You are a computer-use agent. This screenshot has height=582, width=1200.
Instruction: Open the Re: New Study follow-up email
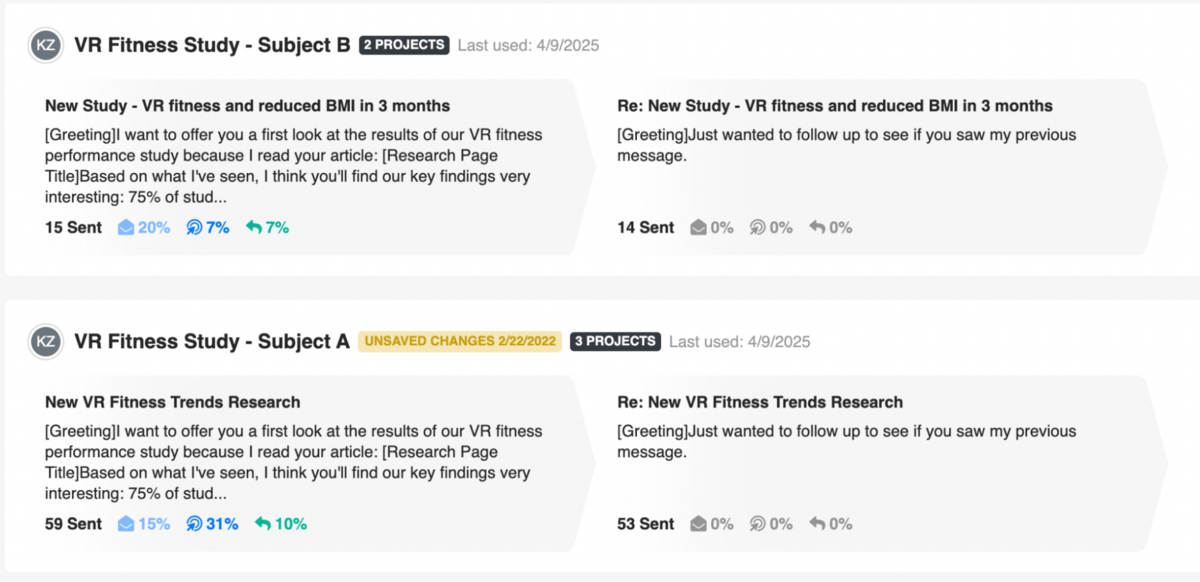pyautogui.click(x=836, y=105)
